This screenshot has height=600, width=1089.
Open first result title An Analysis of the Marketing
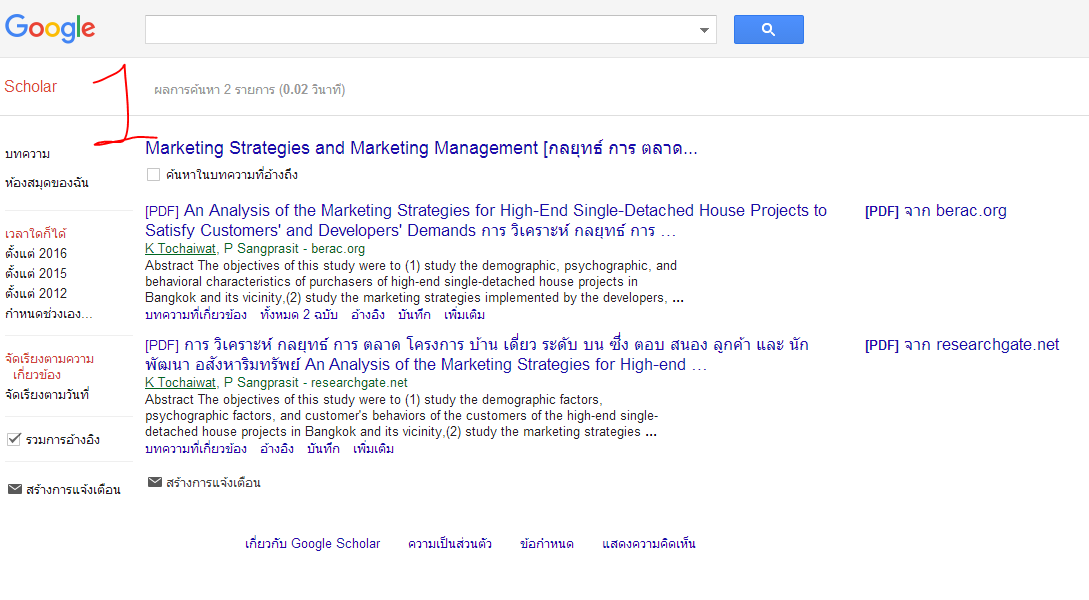(x=486, y=220)
